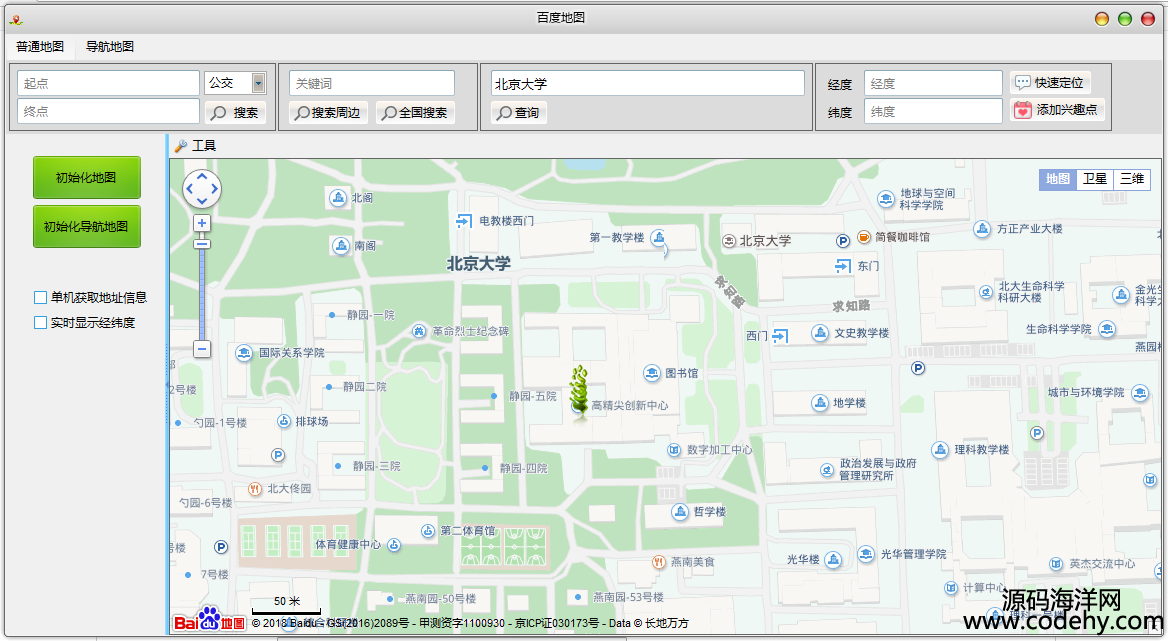Enable 实时显示经纬度 checkbox
Screen dimensions: 1168x641
(40, 323)
